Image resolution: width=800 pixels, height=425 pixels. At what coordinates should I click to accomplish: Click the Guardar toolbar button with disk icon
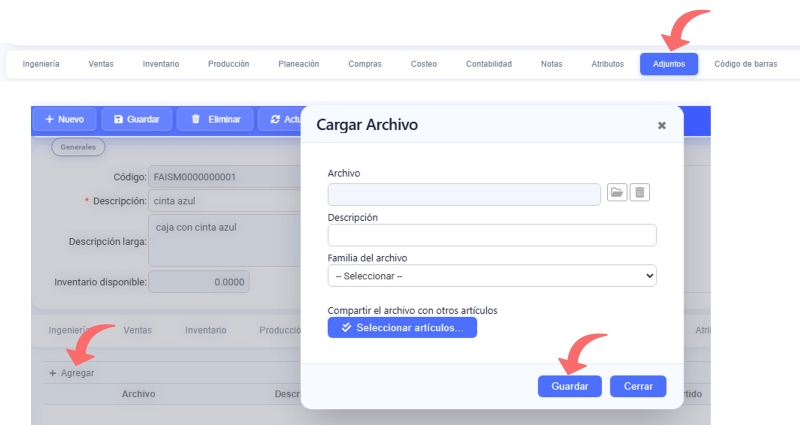click(137, 119)
